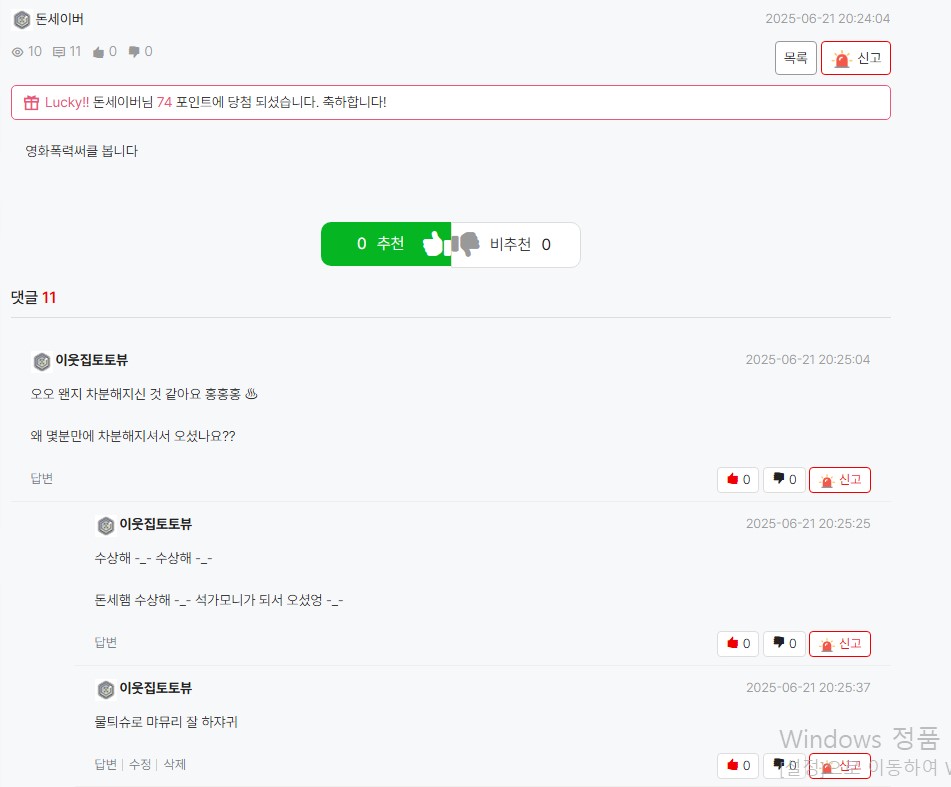Image resolution: width=951 pixels, height=787 pixels.
Task: Click the green 추천 thumbs-up button
Action: coord(386,244)
